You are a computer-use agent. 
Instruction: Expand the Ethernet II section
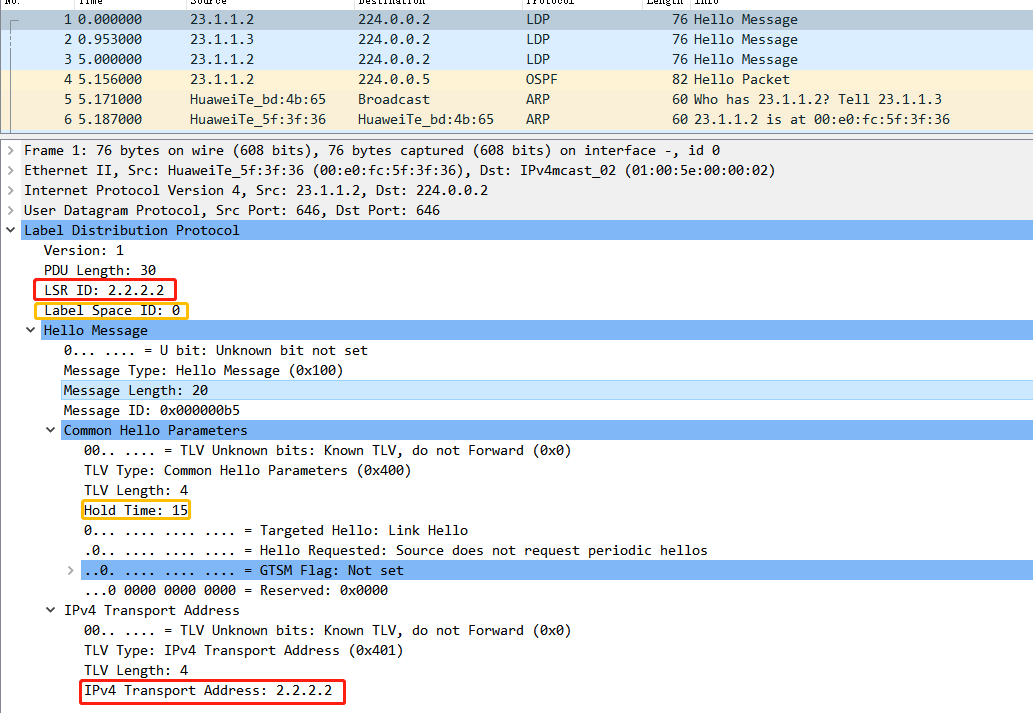tap(11, 170)
